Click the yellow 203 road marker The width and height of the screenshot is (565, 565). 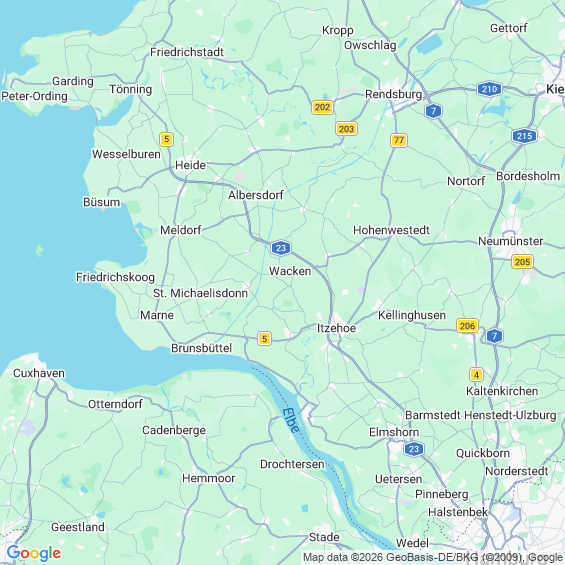(x=346, y=129)
